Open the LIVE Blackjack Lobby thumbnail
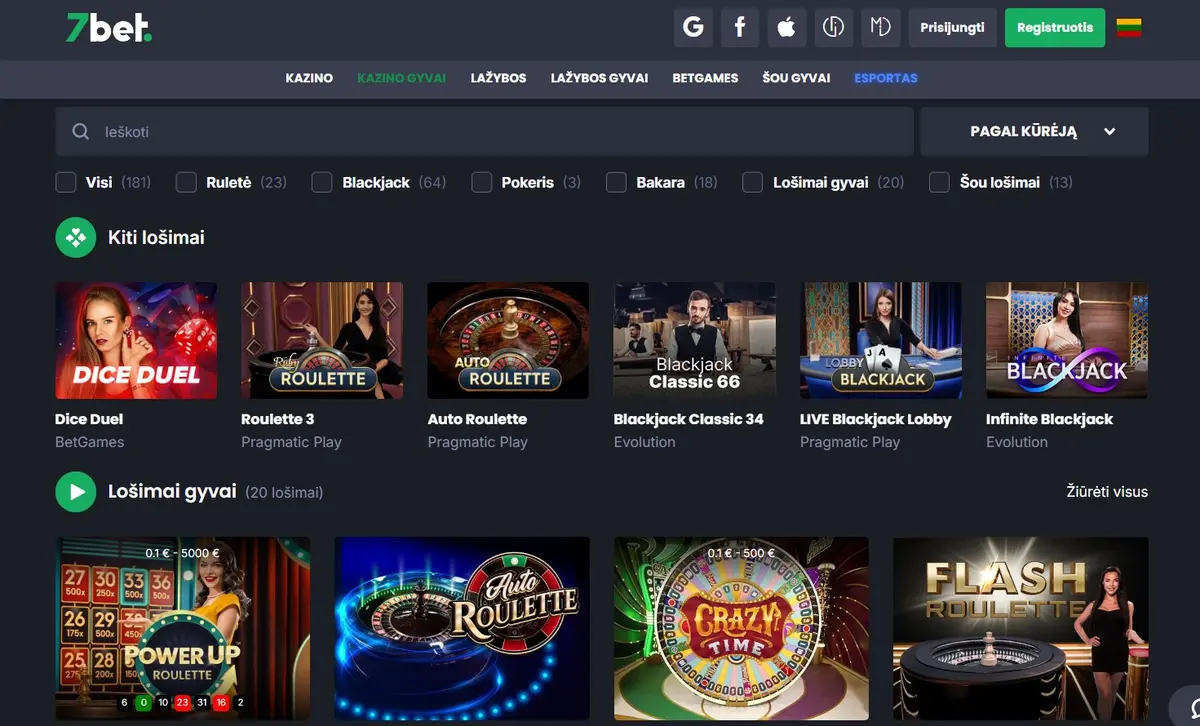 click(881, 341)
